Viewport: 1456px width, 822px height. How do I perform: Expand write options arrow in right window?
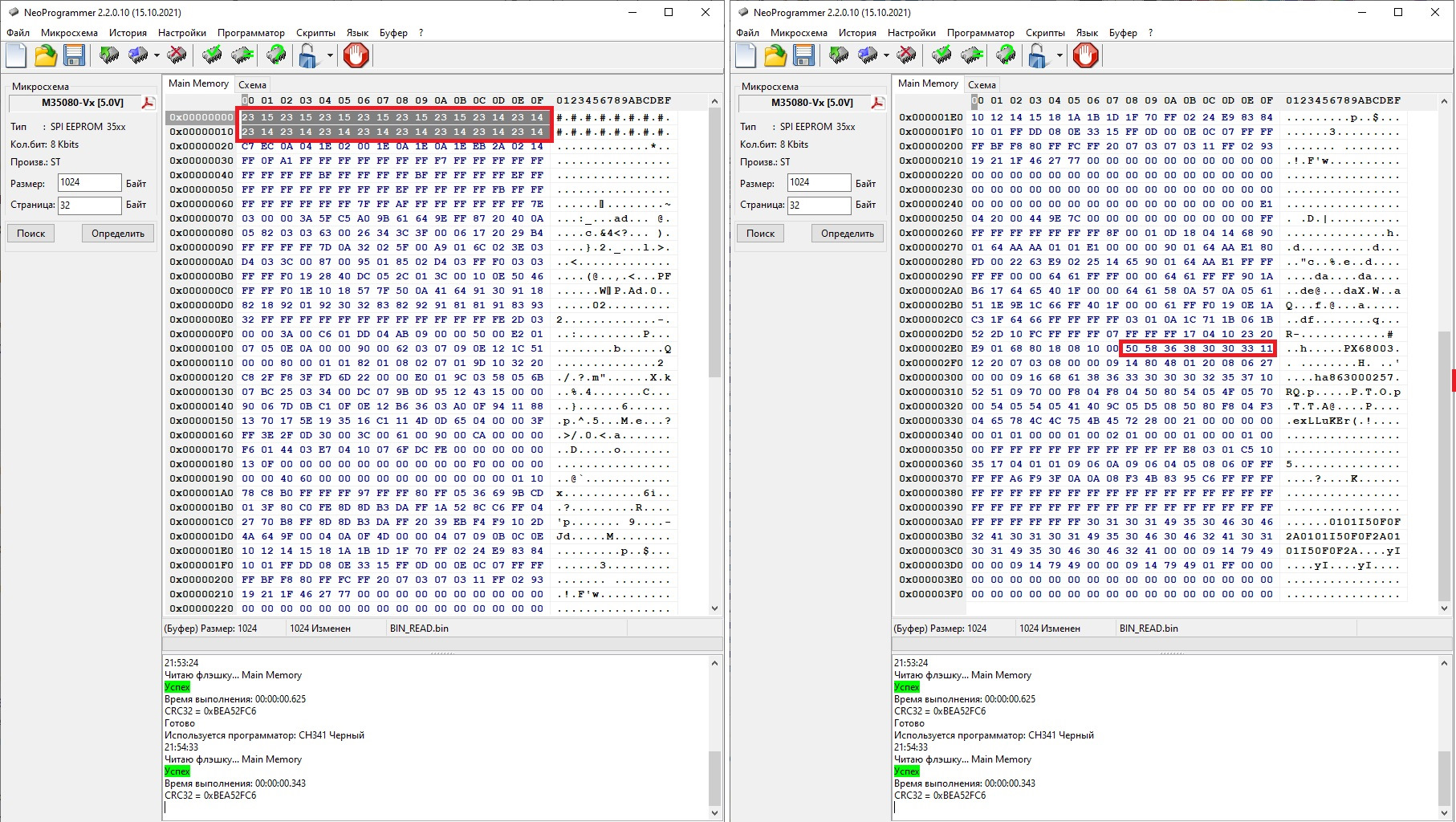click(886, 55)
